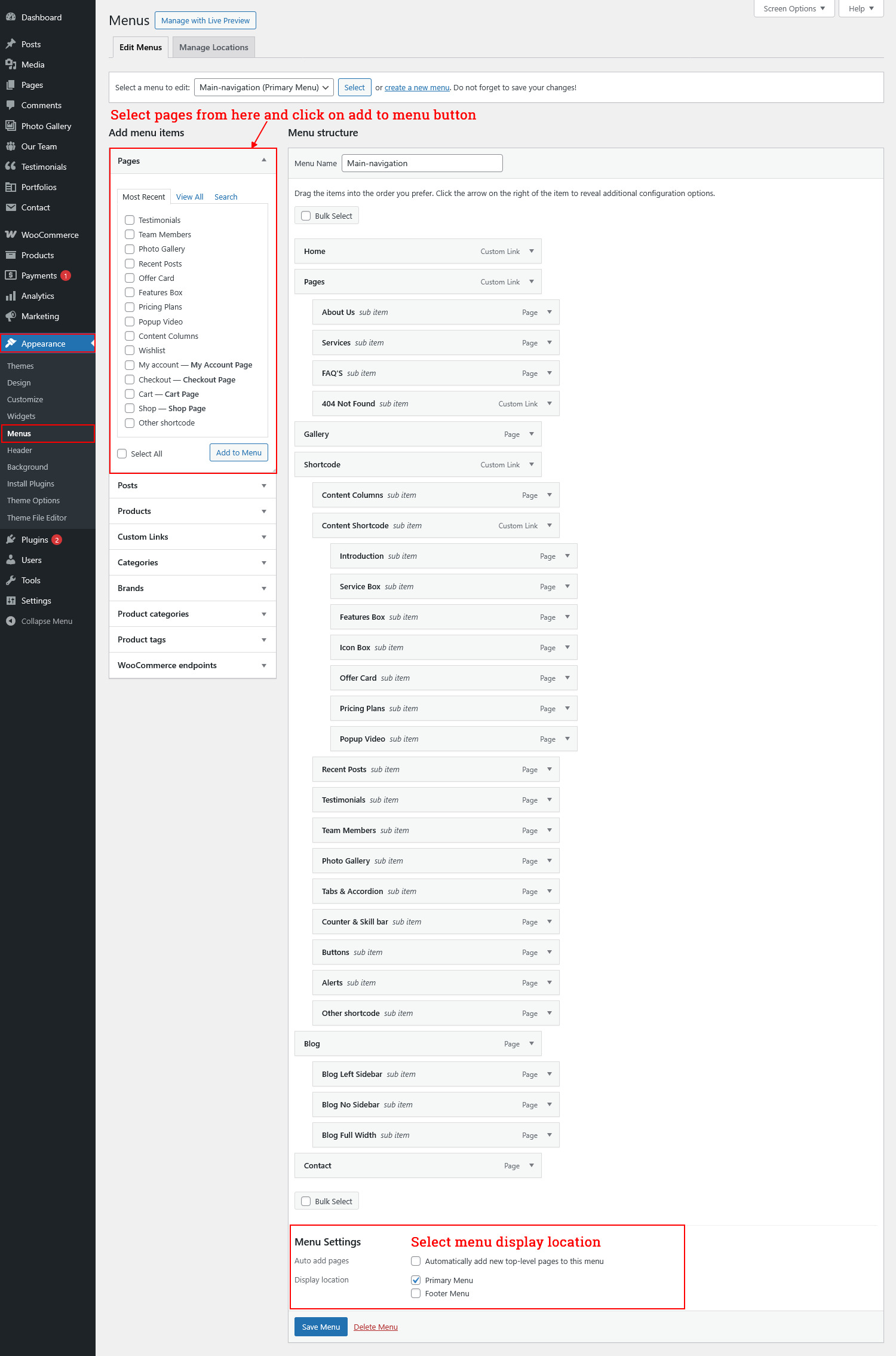Open Analytics using the bar chart icon

11,296
